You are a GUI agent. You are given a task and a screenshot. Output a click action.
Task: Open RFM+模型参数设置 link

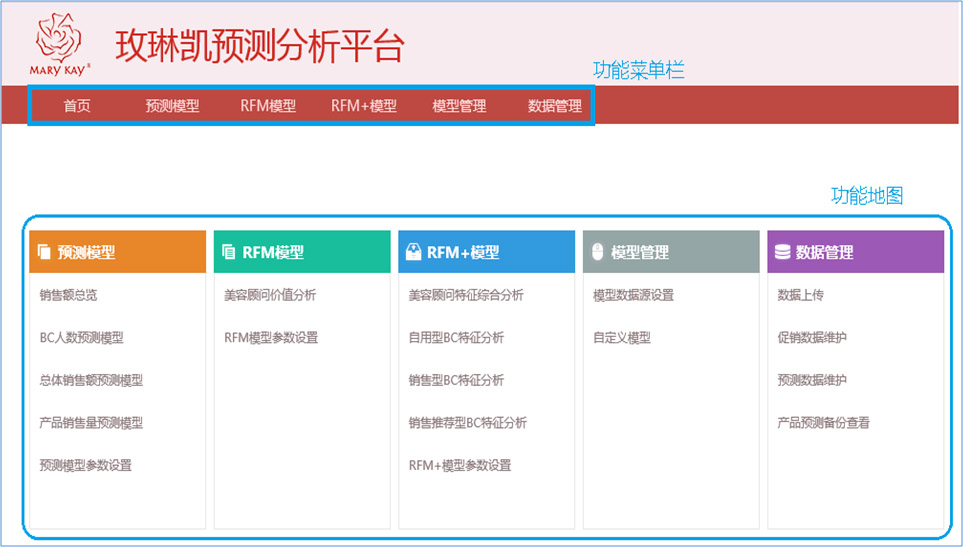[460, 465]
